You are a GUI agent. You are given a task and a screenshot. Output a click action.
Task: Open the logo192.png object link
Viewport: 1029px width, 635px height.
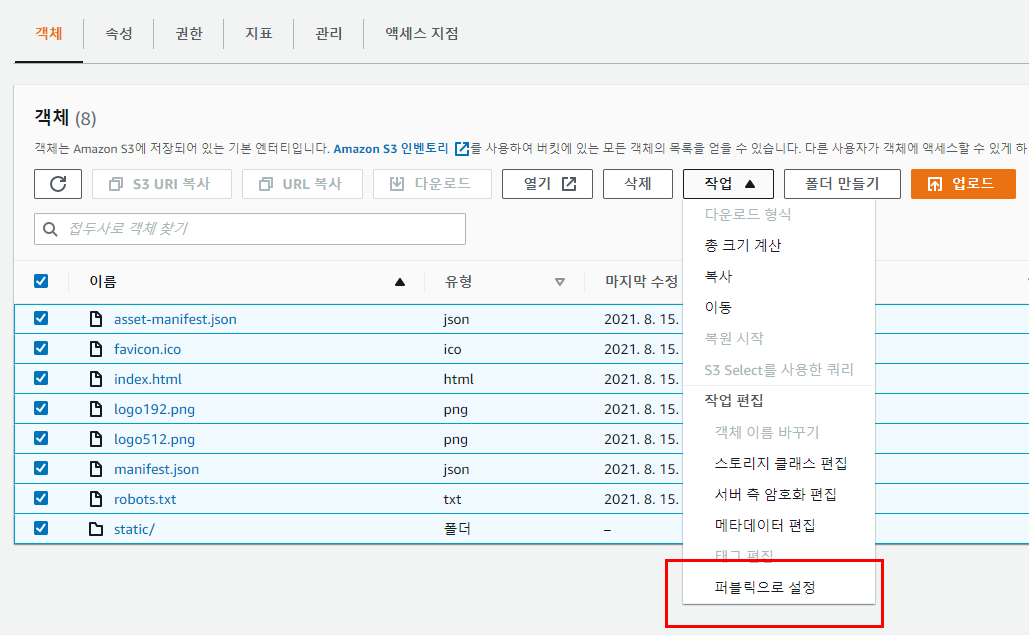click(x=154, y=410)
